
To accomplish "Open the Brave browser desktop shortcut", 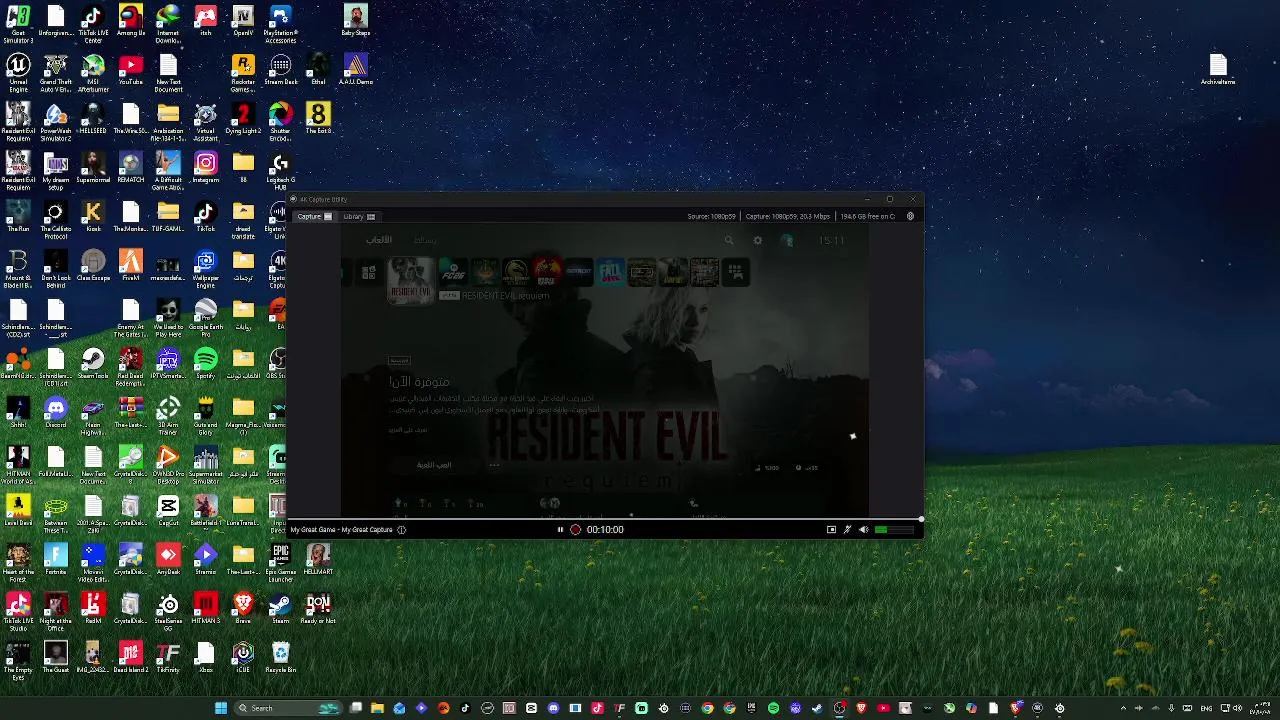I will (x=243, y=610).
